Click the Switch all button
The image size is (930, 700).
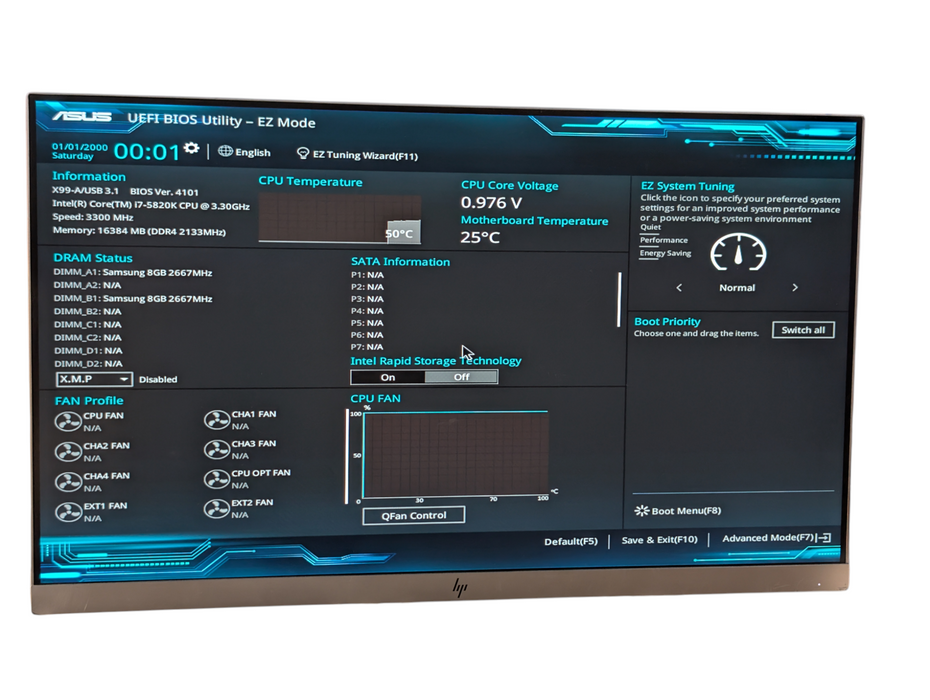[x=802, y=330]
